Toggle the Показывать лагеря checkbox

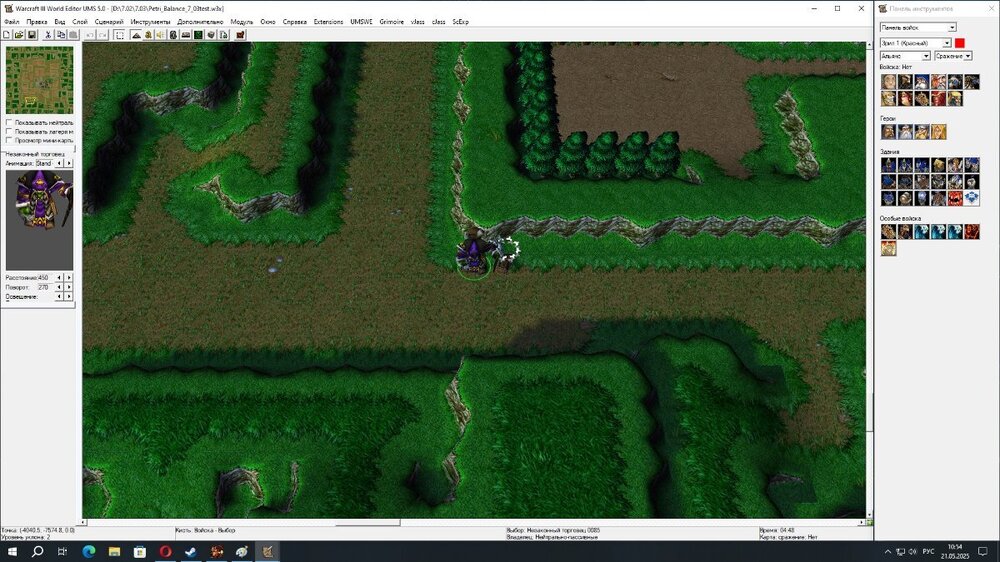click(x=10, y=131)
